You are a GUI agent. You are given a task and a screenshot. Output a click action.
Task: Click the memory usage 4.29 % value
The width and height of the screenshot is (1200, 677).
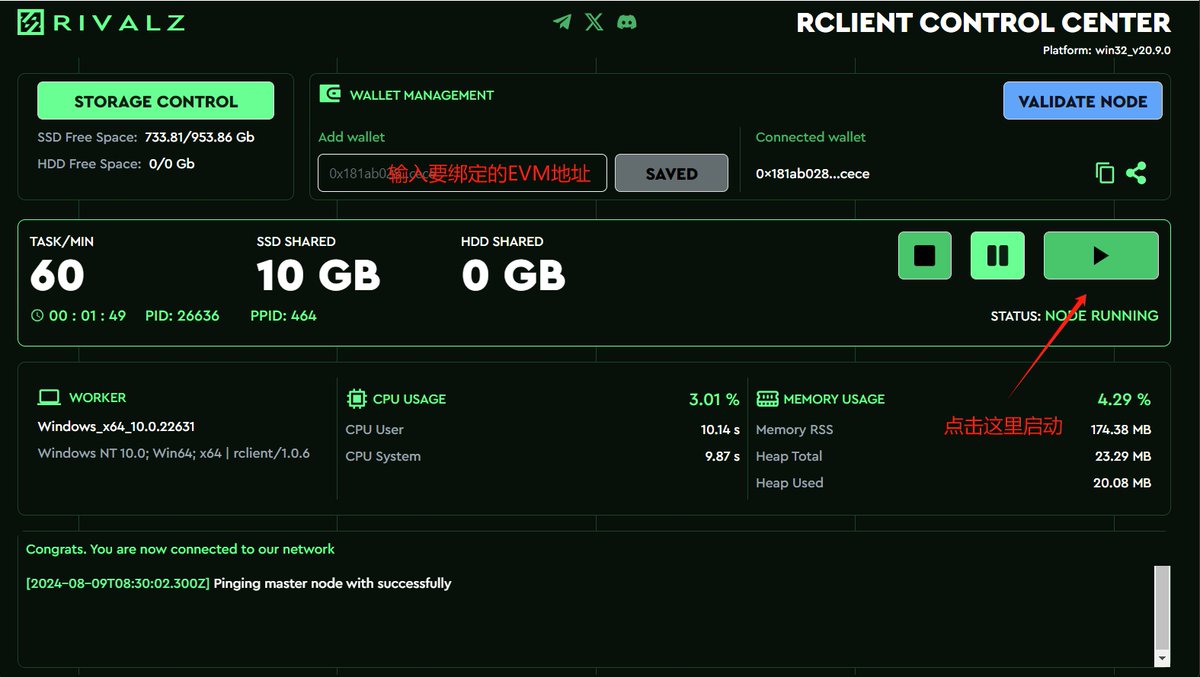1124,399
